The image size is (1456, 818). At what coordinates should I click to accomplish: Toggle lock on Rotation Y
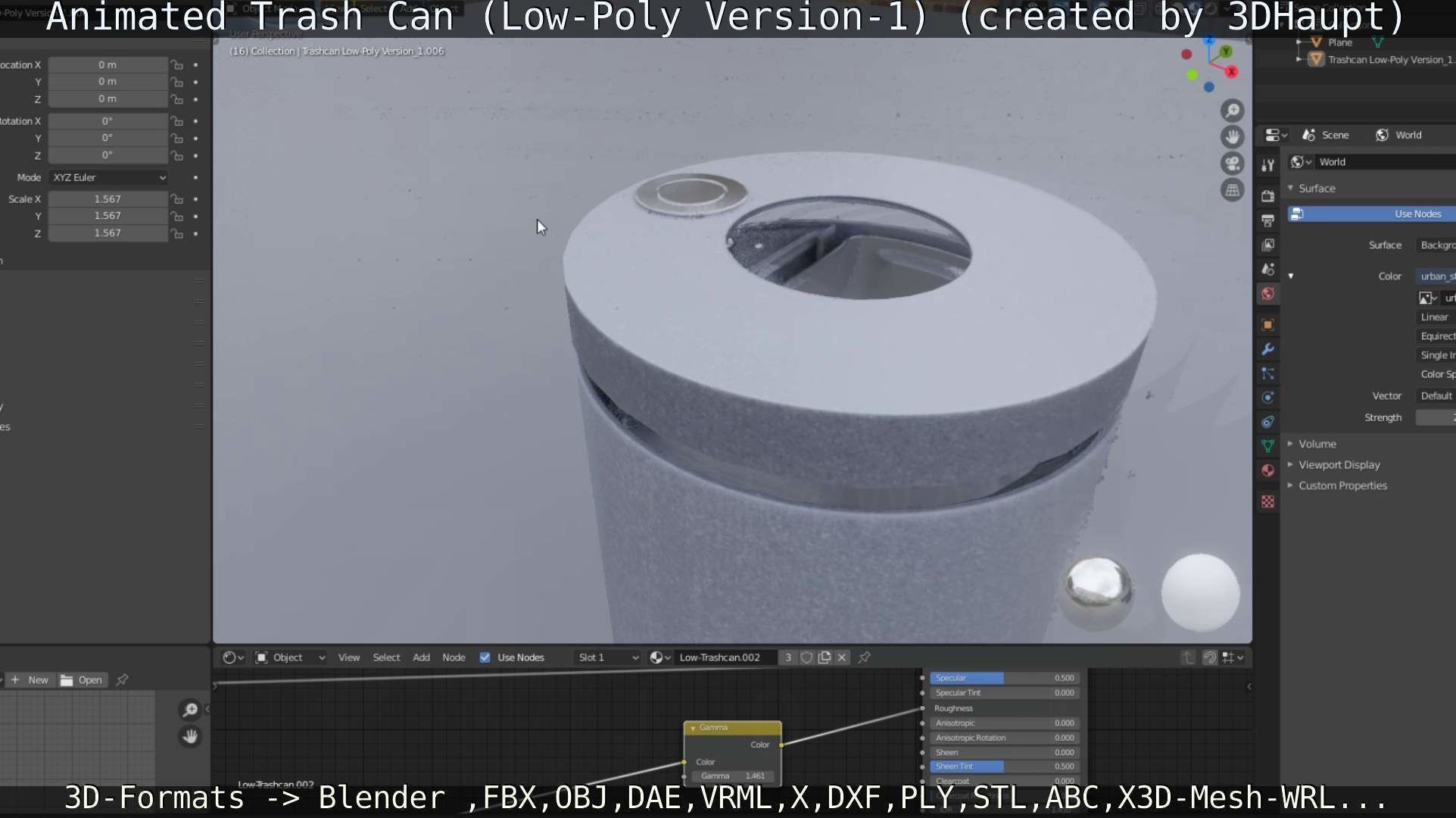177,139
